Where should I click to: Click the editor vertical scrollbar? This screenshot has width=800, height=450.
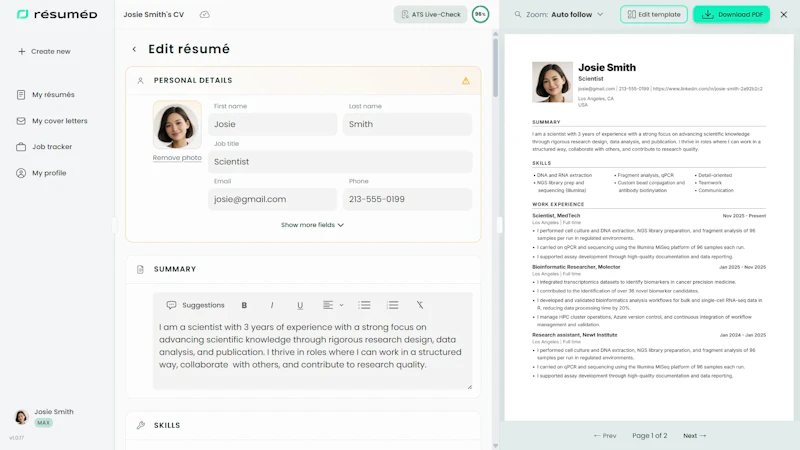(495, 67)
